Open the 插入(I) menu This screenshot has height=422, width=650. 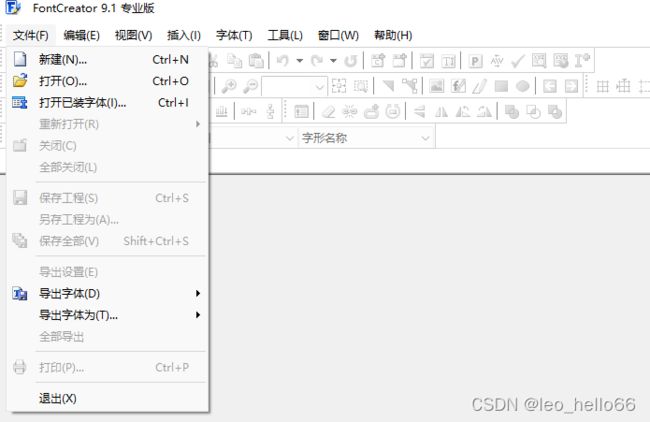[x=184, y=35]
